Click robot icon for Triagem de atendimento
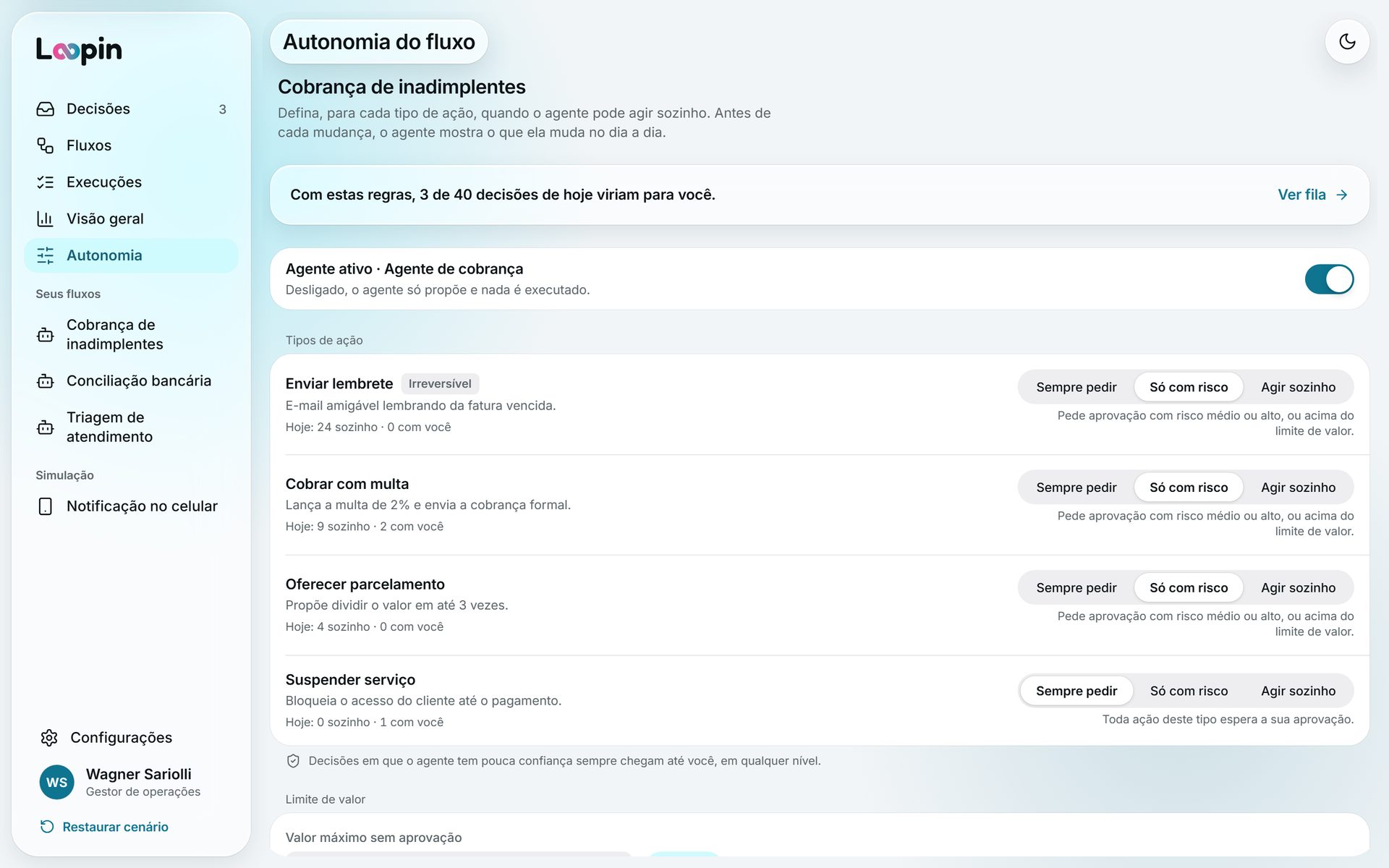The height and width of the screenshot is (868, 1389). pyautogui.click(x=46, y=427)
